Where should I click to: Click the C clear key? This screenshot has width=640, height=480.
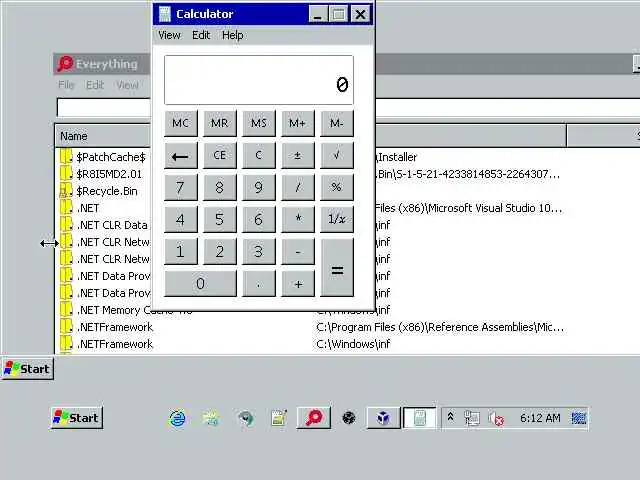click(x=259, y=156)
